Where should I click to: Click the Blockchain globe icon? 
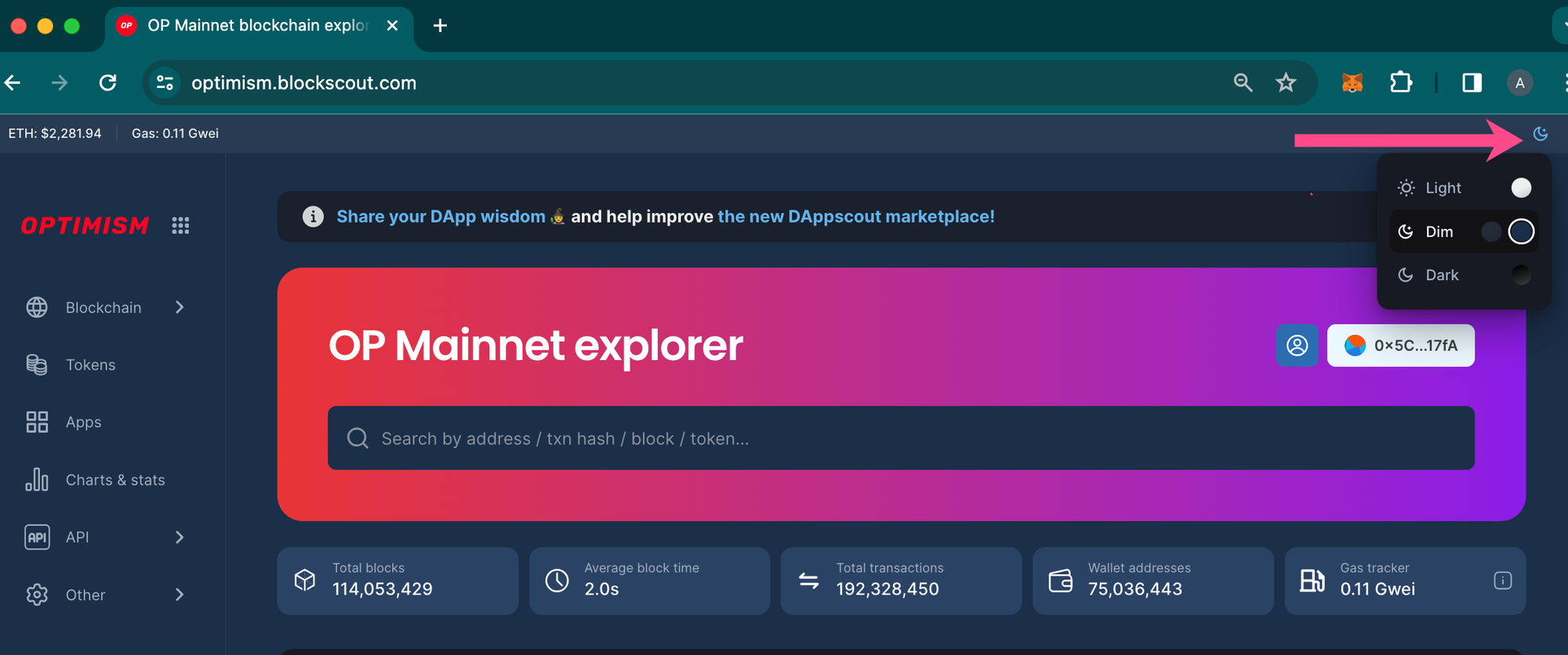[37, 307]
